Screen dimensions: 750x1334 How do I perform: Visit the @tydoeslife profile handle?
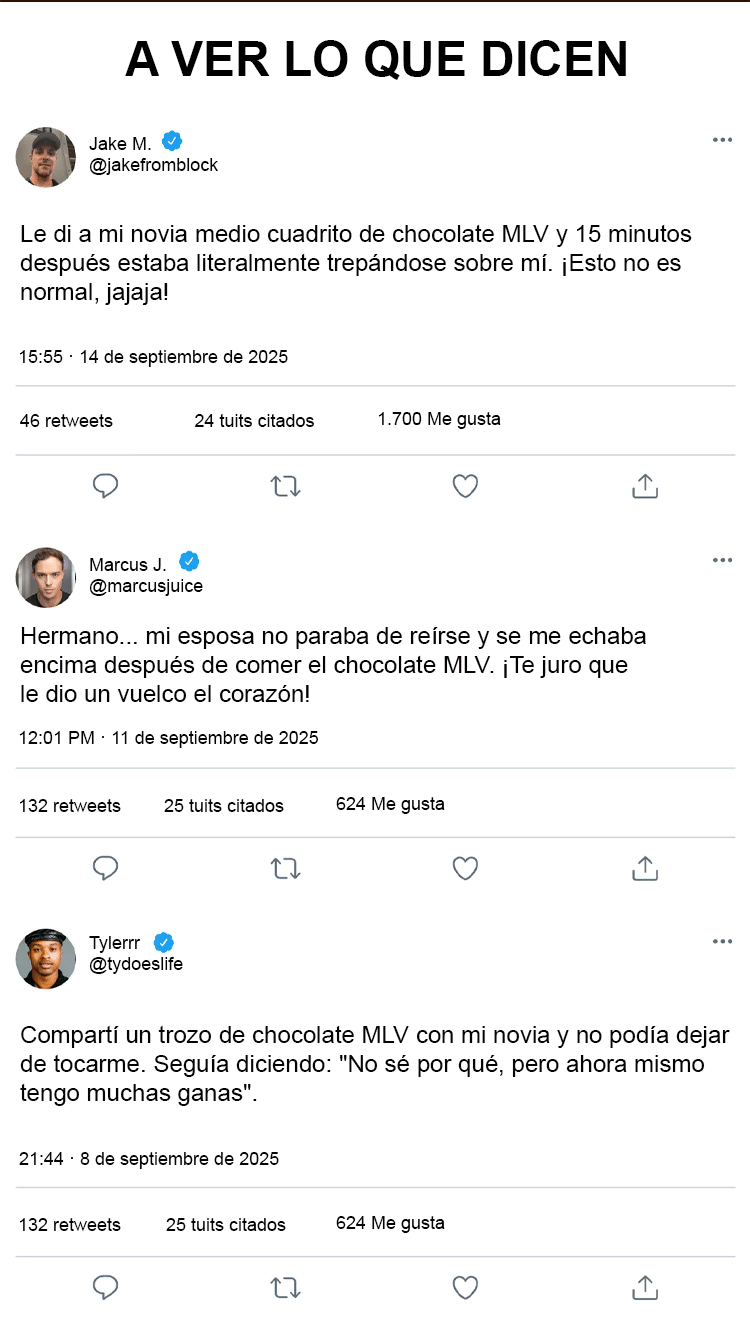[x=136, y=964]
